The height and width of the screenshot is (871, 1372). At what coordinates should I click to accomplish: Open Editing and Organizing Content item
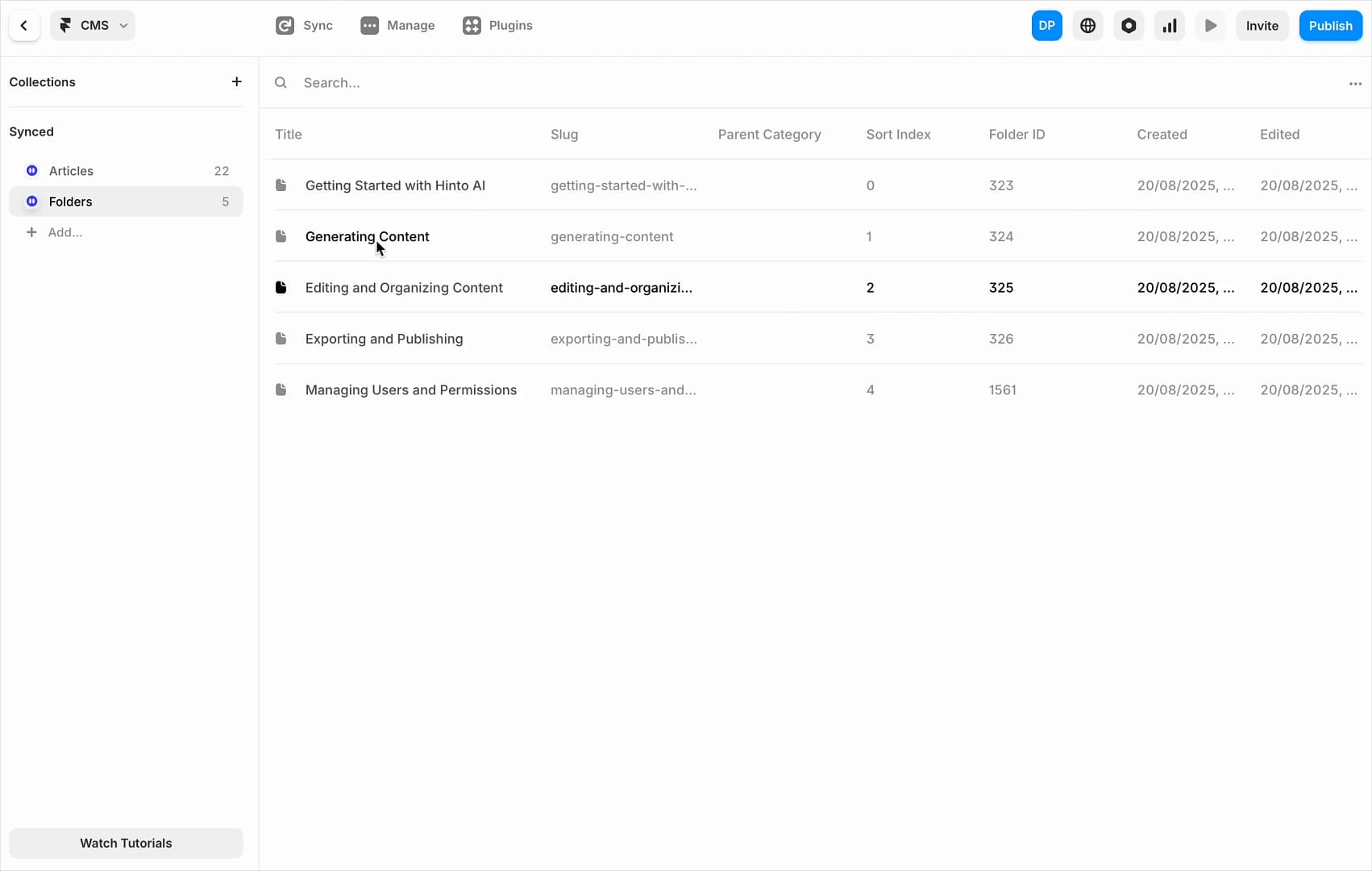(x=404, y=287)
